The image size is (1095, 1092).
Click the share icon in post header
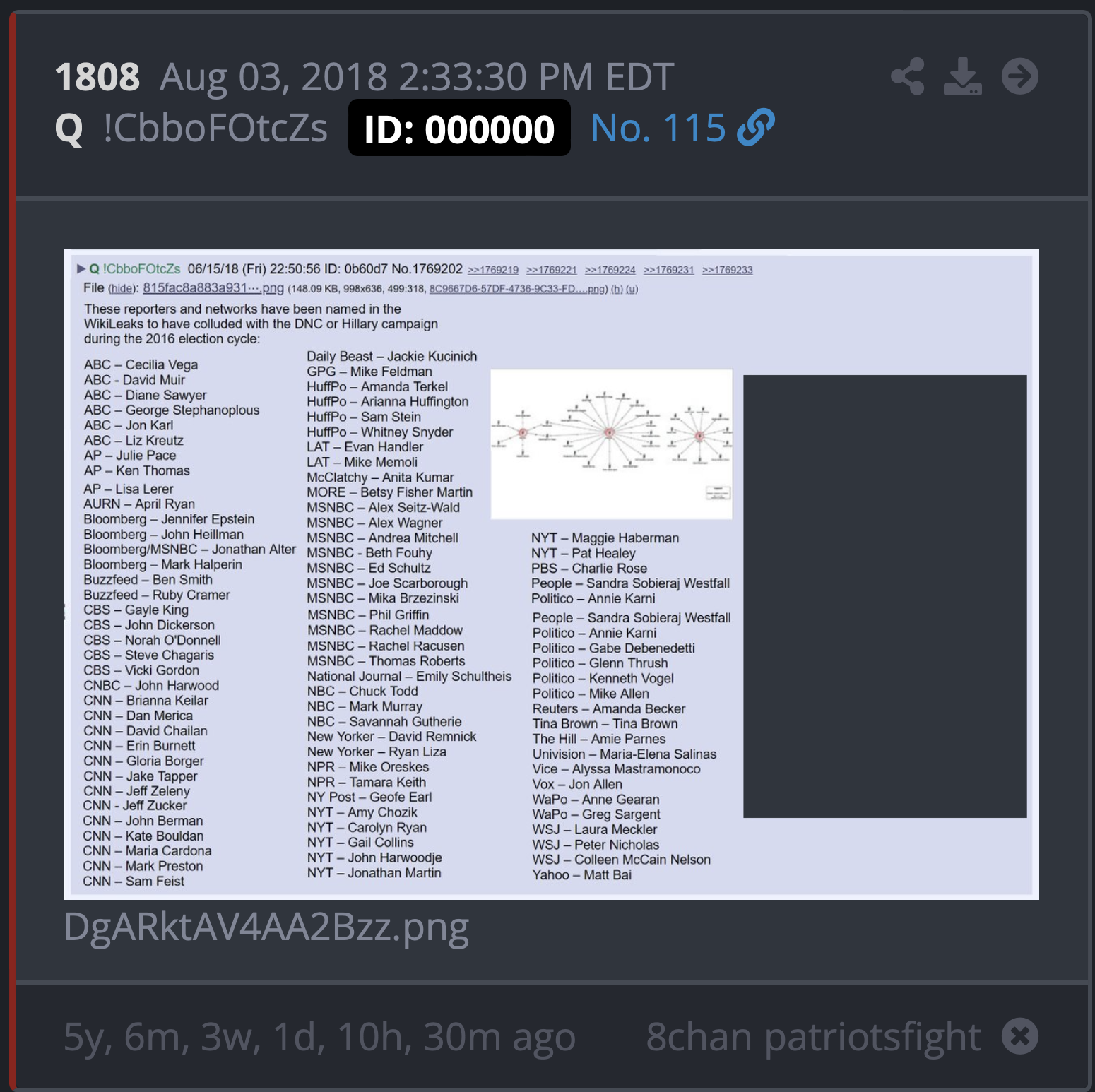click(x=908, y=76)
